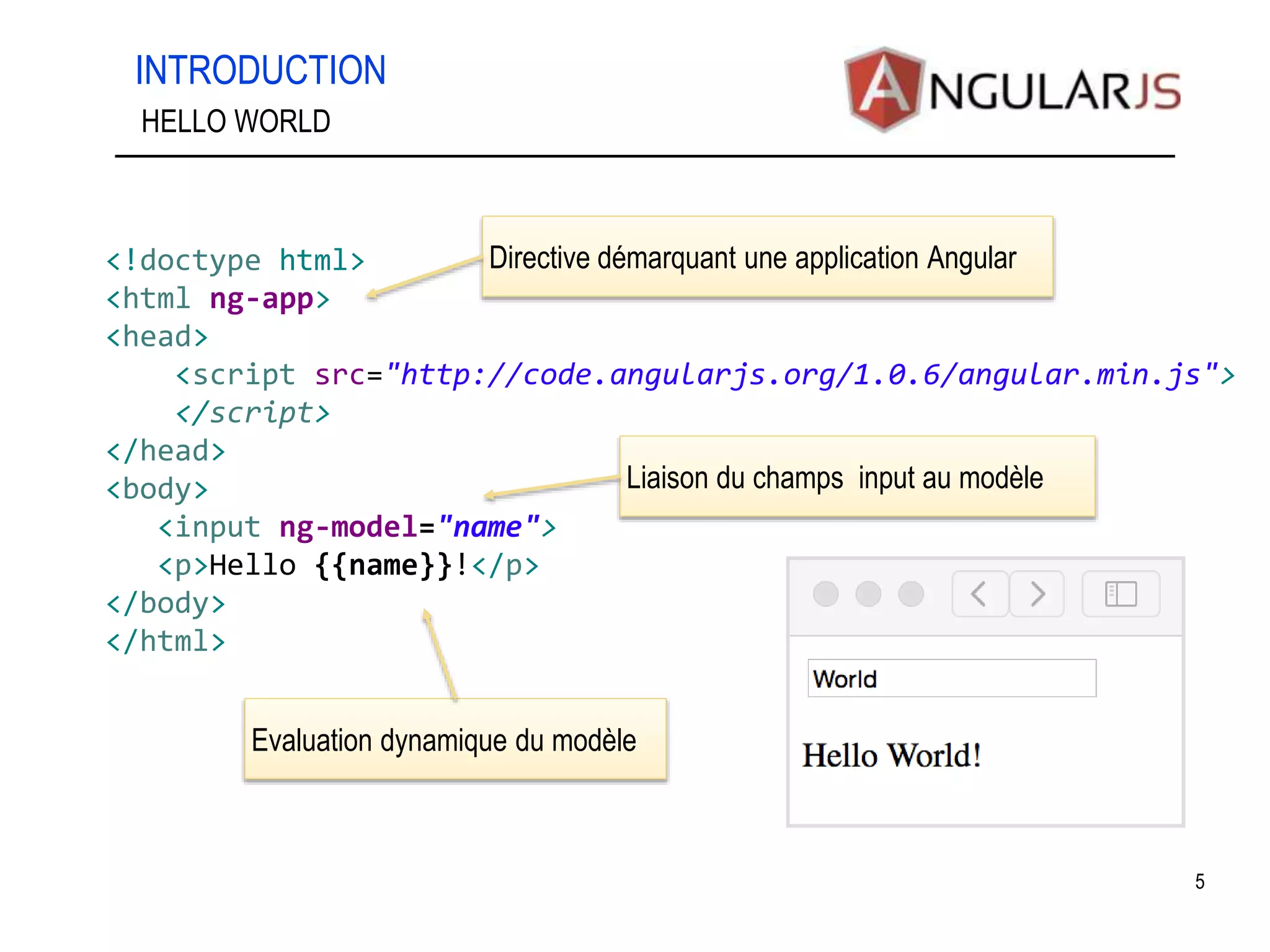1270x952 pixels.
Task: Click the 'Evaluation dynamique du modèle' note
Action: [x=455, y=739]
